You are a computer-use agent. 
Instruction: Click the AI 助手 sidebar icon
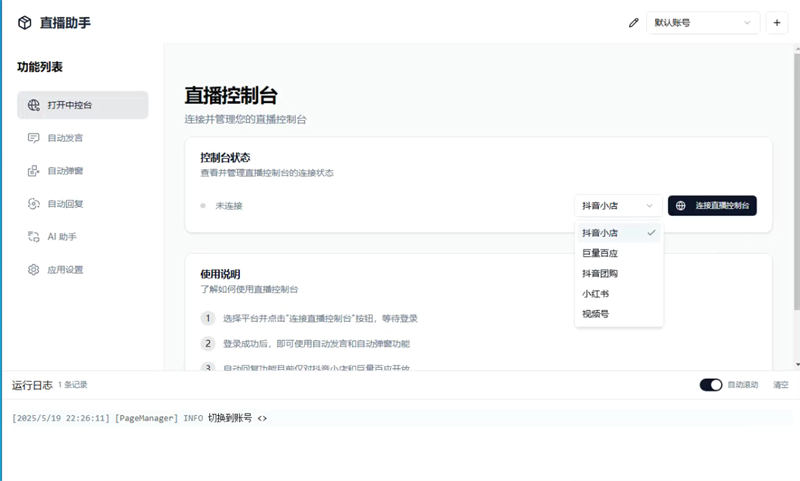click(34, 237)
